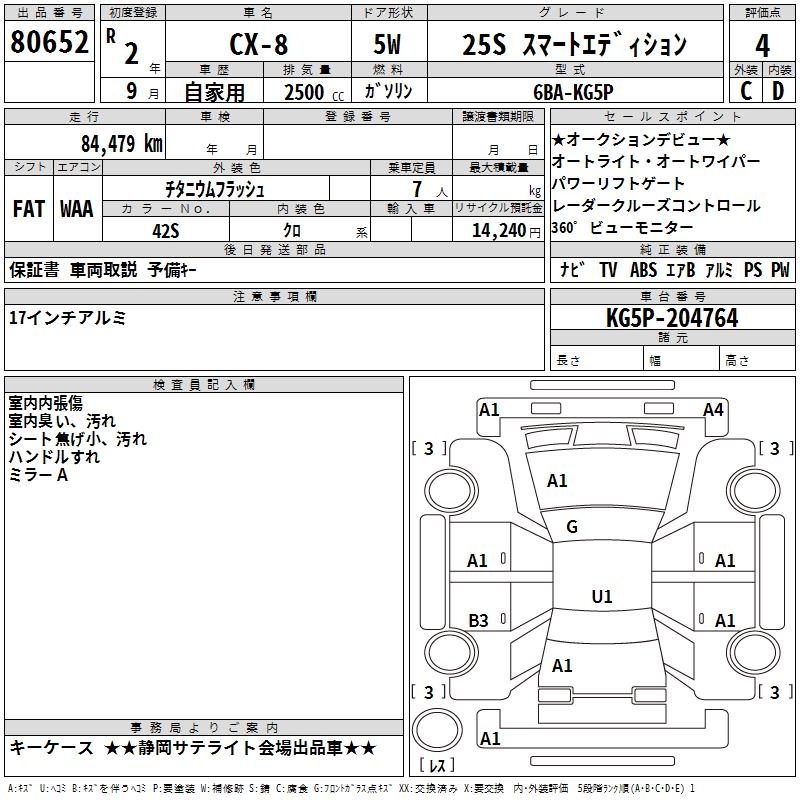
Task: Click equipment item アルミ
Action: [719, 269]
